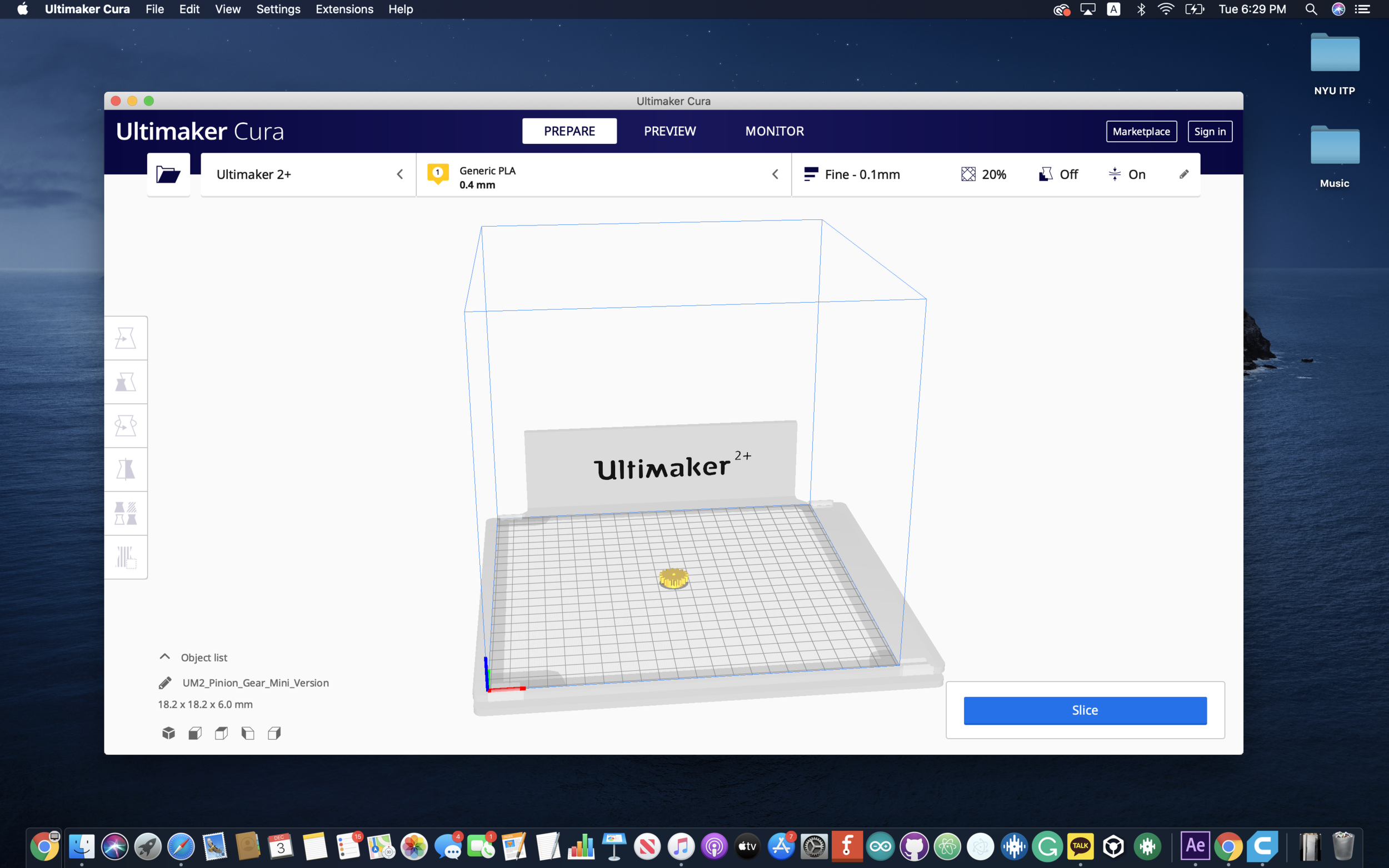
Task: Open GitHub Desktop from the dock
Action: (x=913, y=846)
